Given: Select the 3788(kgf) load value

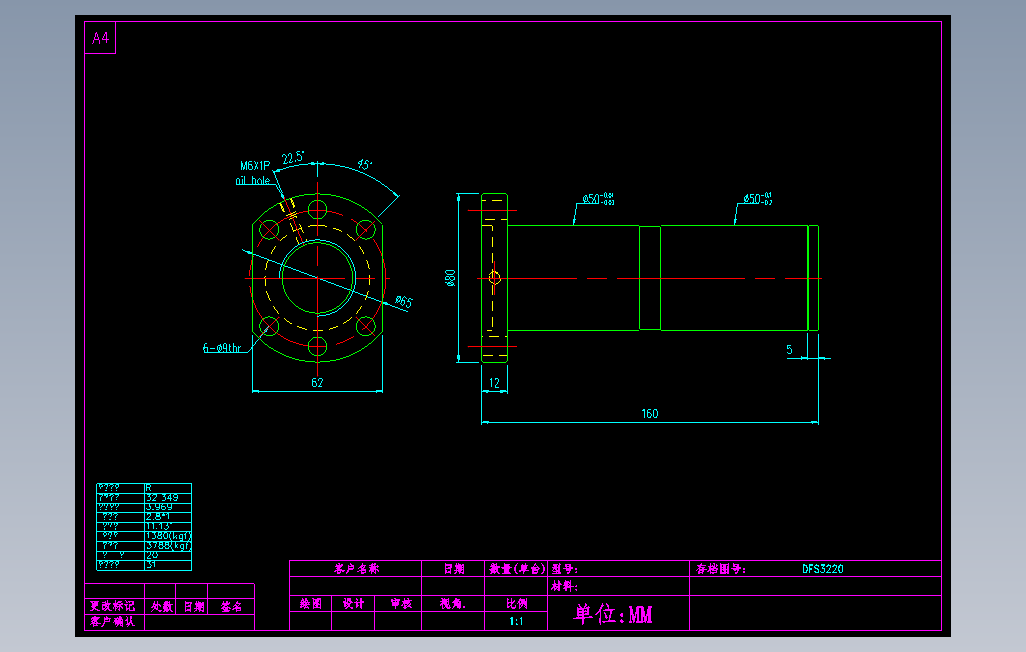Looking at the screenshot, I should 168,545.
